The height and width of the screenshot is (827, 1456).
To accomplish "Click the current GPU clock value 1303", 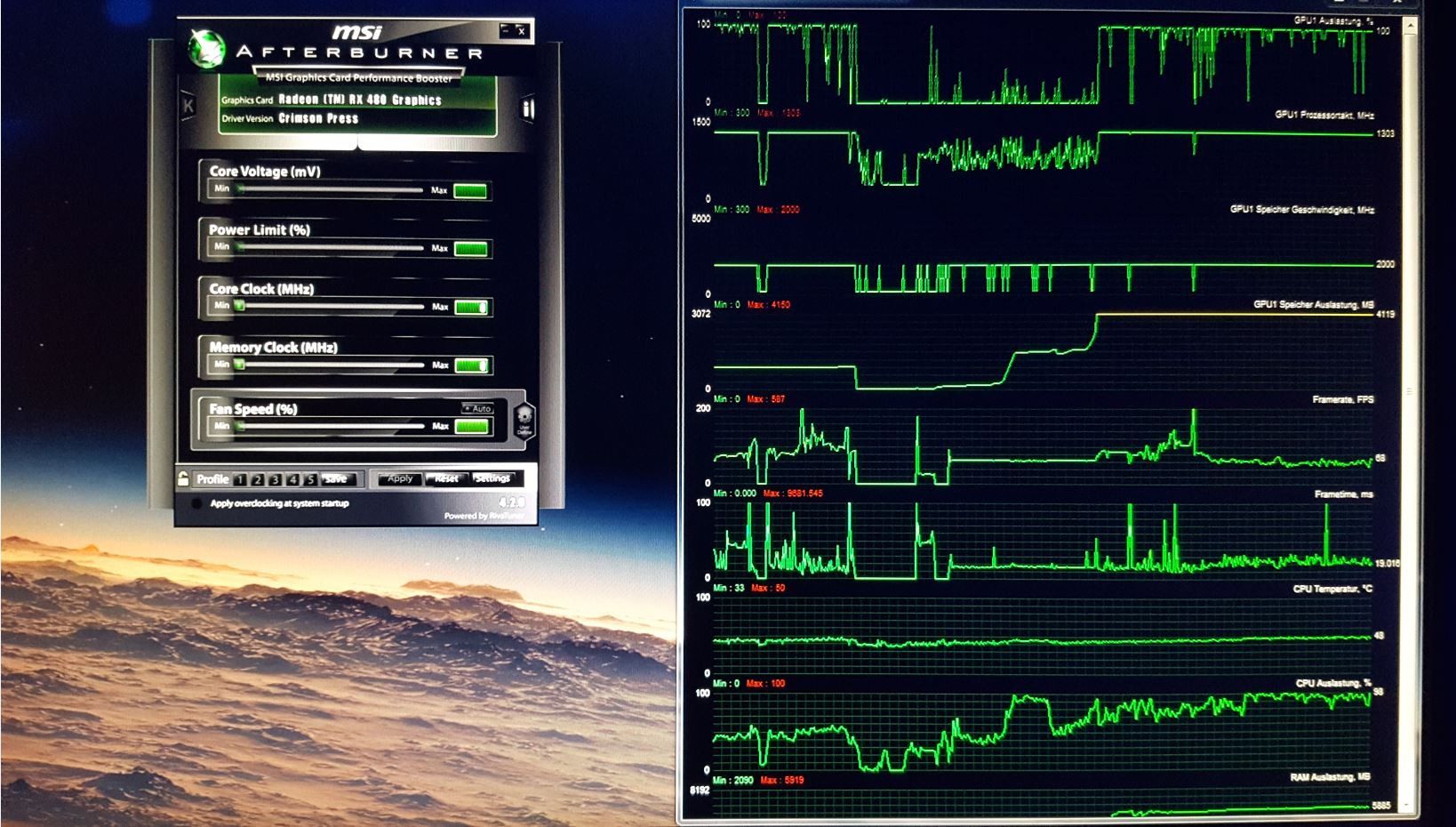I will point(1386,133).
